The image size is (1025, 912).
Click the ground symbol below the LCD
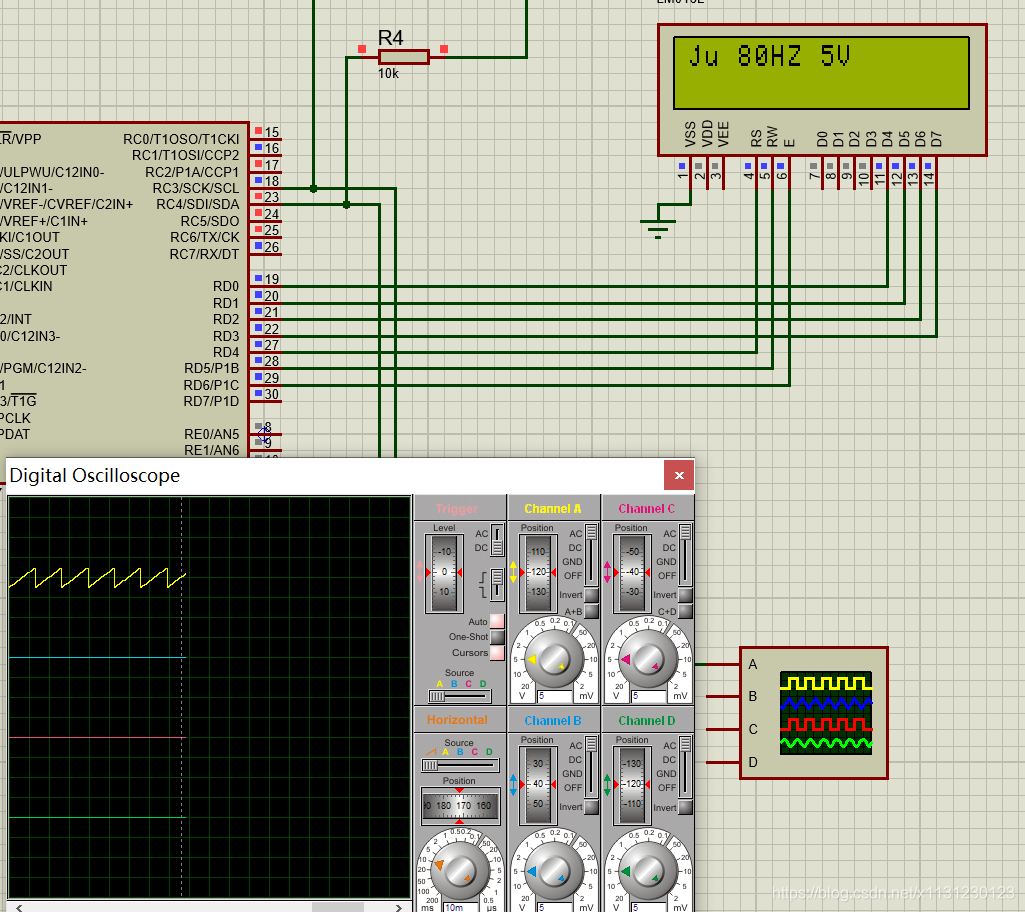click(658, 229)
